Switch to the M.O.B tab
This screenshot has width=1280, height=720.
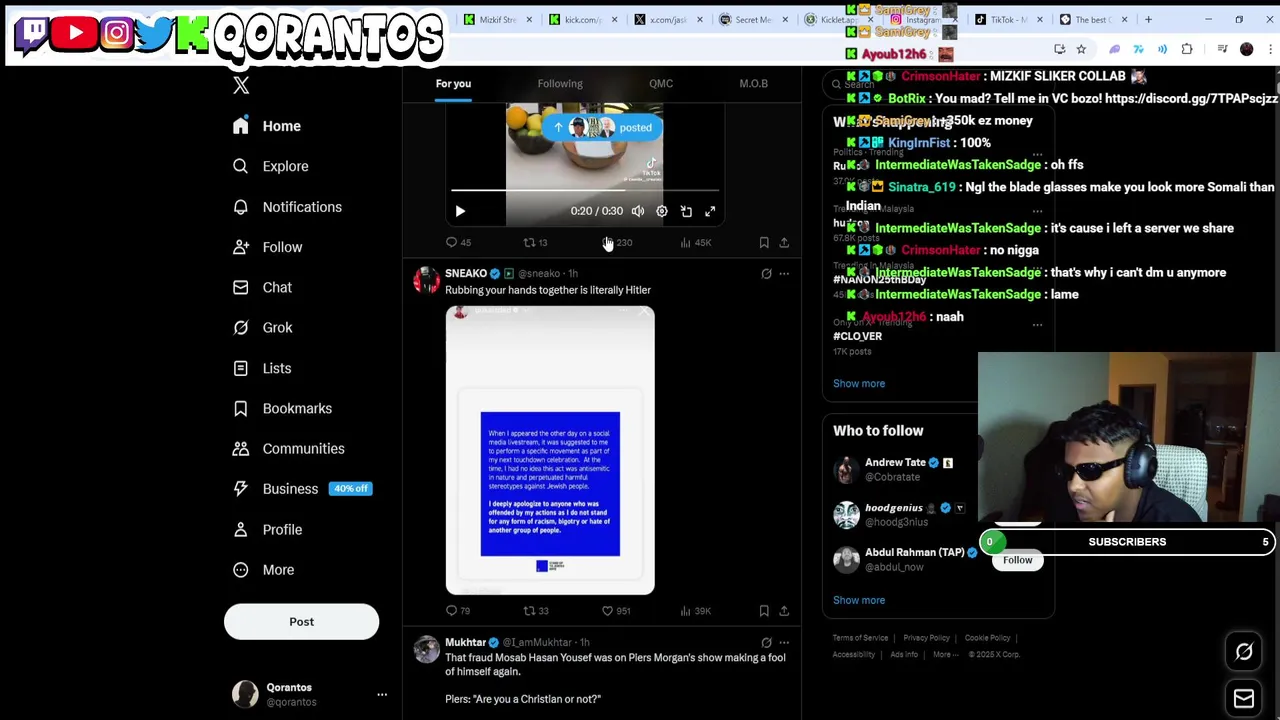pos(753,84)
